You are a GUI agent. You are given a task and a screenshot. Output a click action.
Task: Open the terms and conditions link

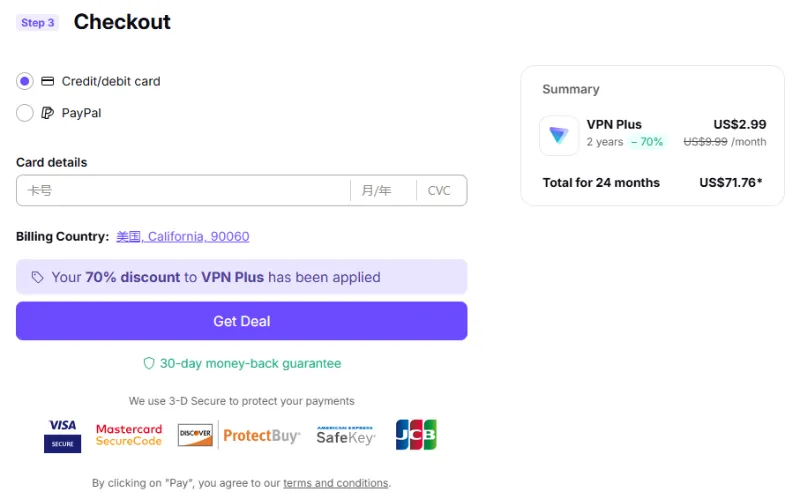[x=336, y=483]
